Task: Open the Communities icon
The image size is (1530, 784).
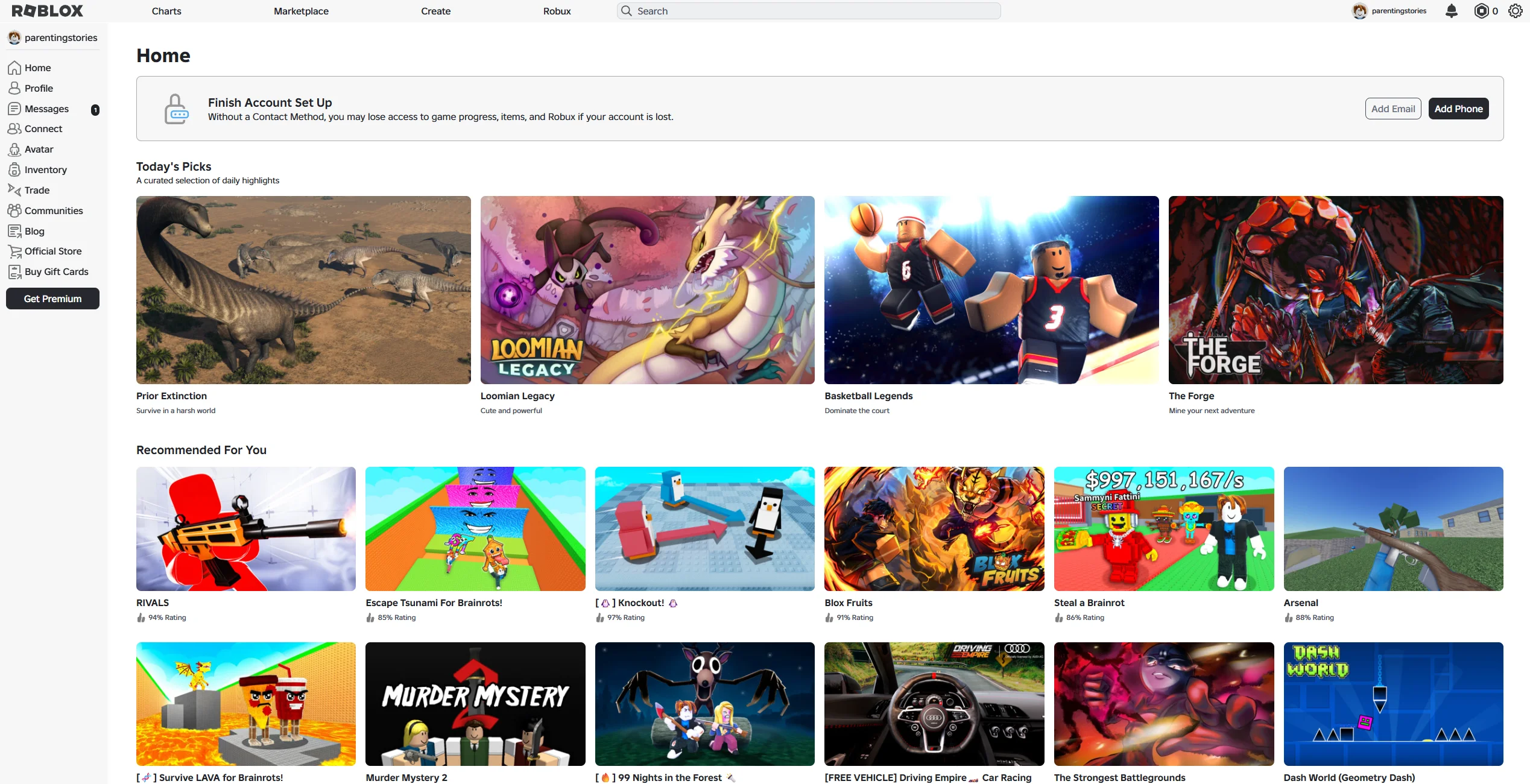Action: (14, 210)
